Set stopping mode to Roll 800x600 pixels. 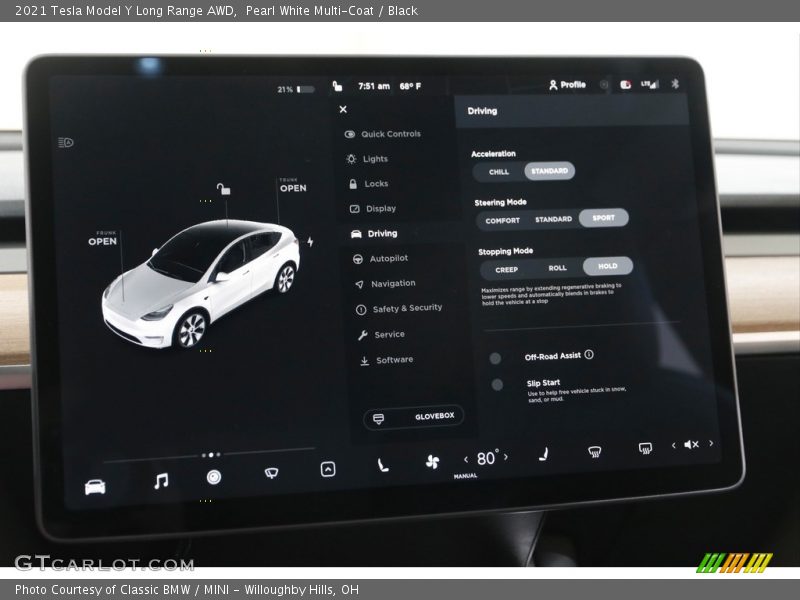point(557,268)
